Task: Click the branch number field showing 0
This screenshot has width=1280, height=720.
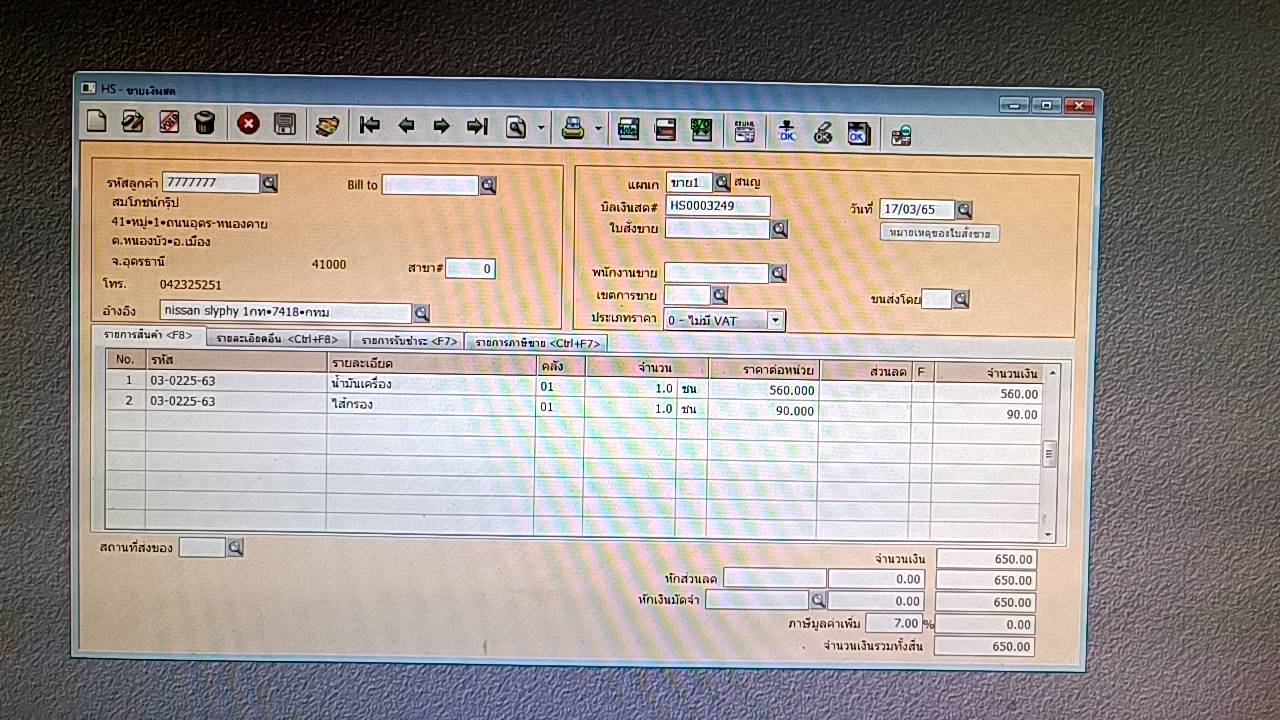Action: coord(470,269)
